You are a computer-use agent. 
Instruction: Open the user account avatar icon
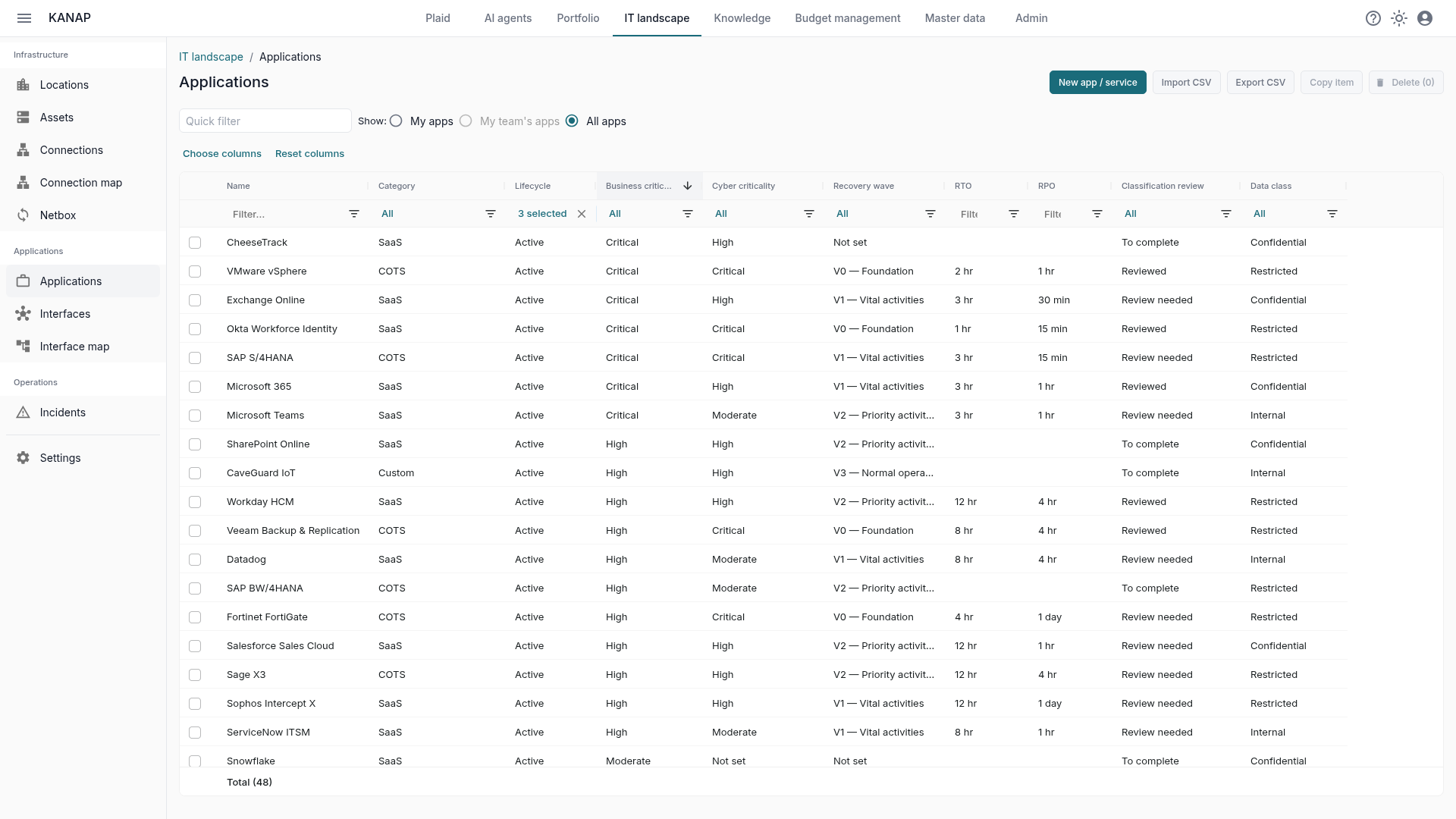click(x=1425, y=18)
